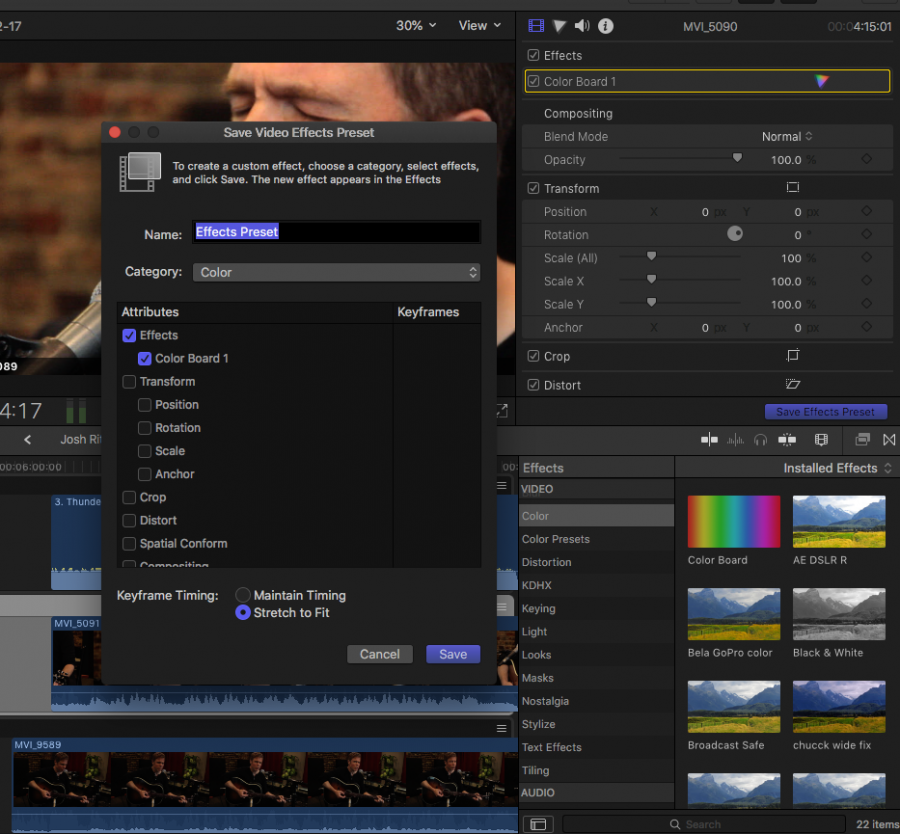
Task: Open the Category dropdown showing Color
Action: coord(336,272)
